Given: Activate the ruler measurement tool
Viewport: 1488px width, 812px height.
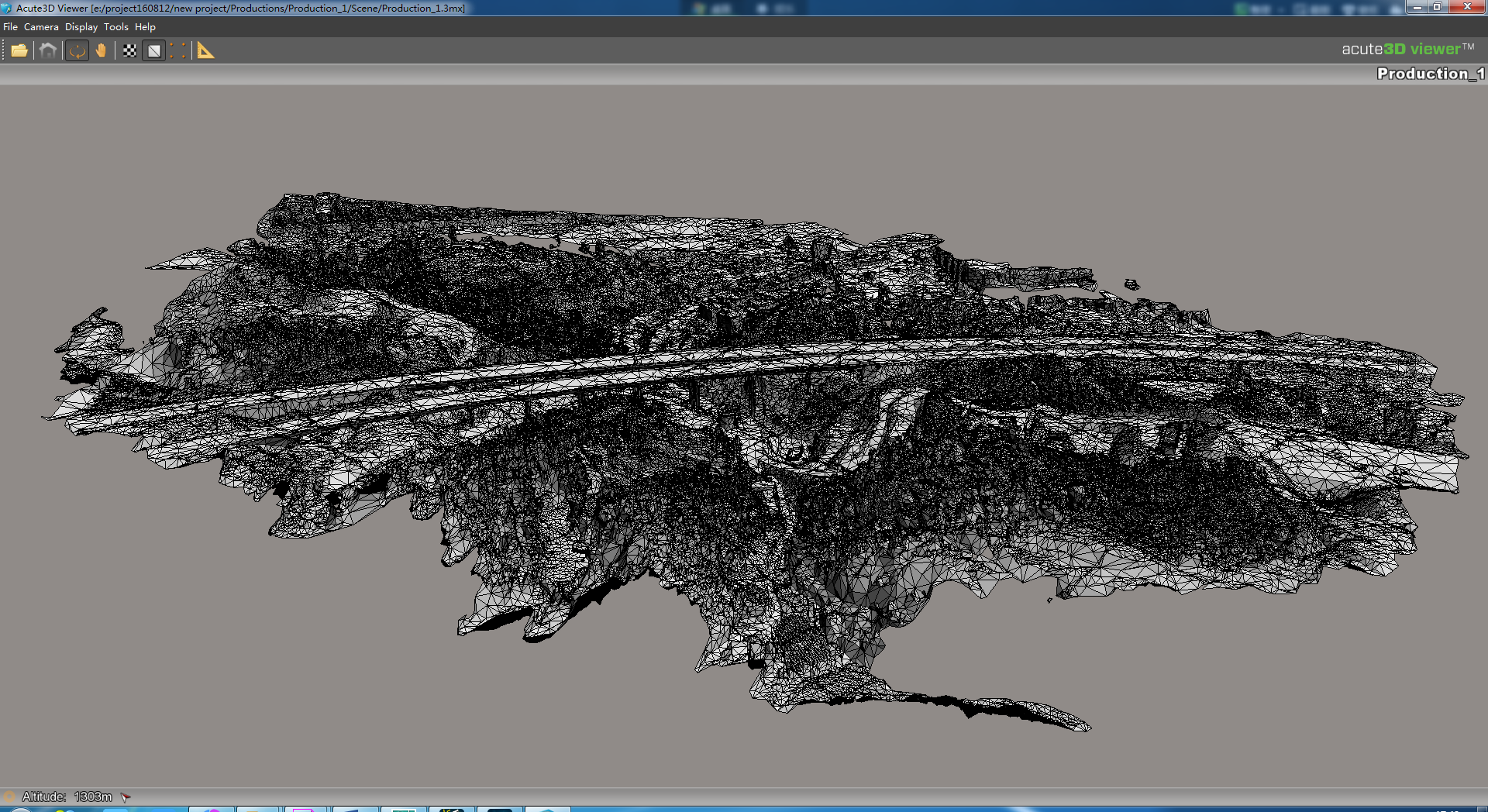Looking at the screenshot, I should pos(205,51).
